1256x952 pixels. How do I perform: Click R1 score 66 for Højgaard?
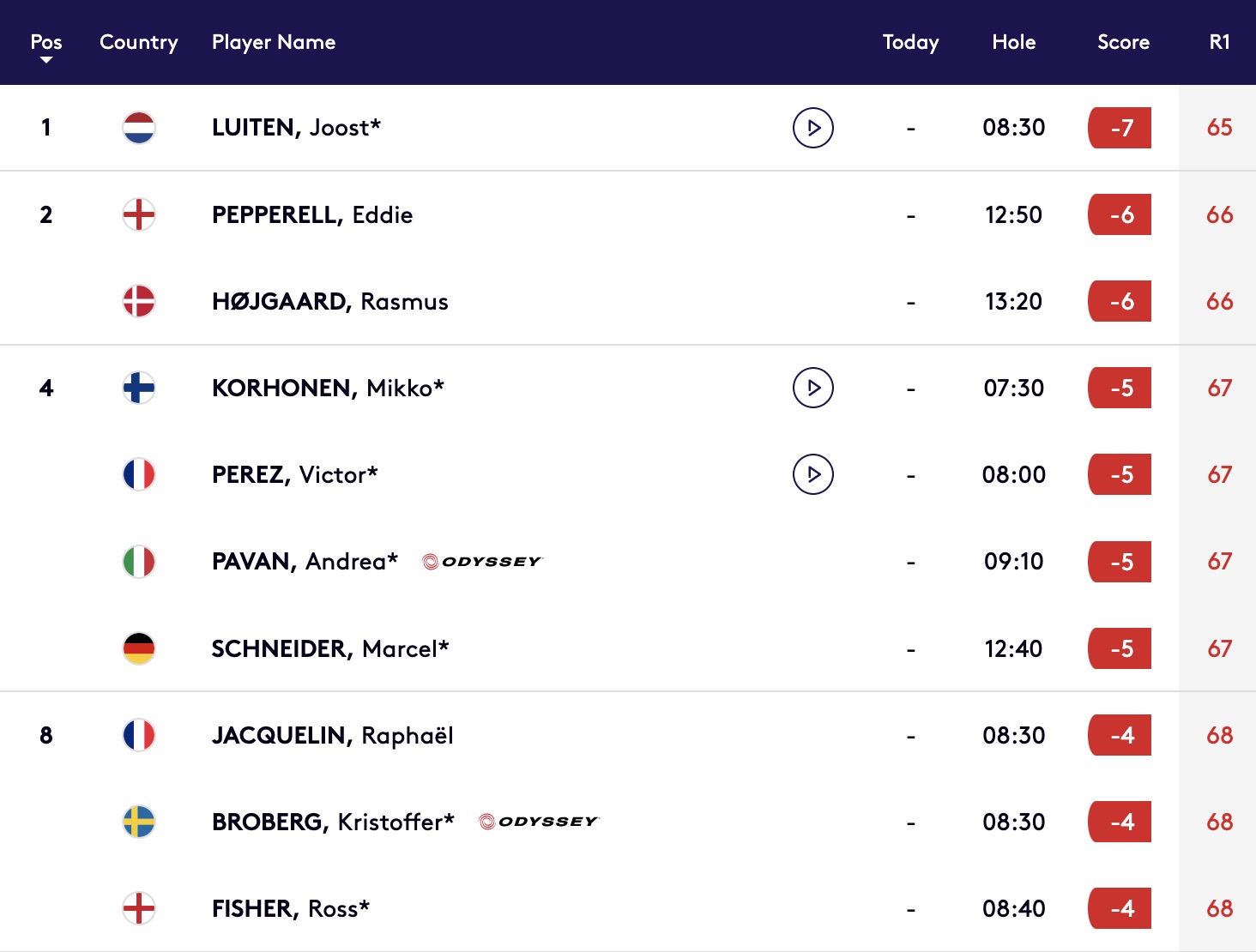1219,301
